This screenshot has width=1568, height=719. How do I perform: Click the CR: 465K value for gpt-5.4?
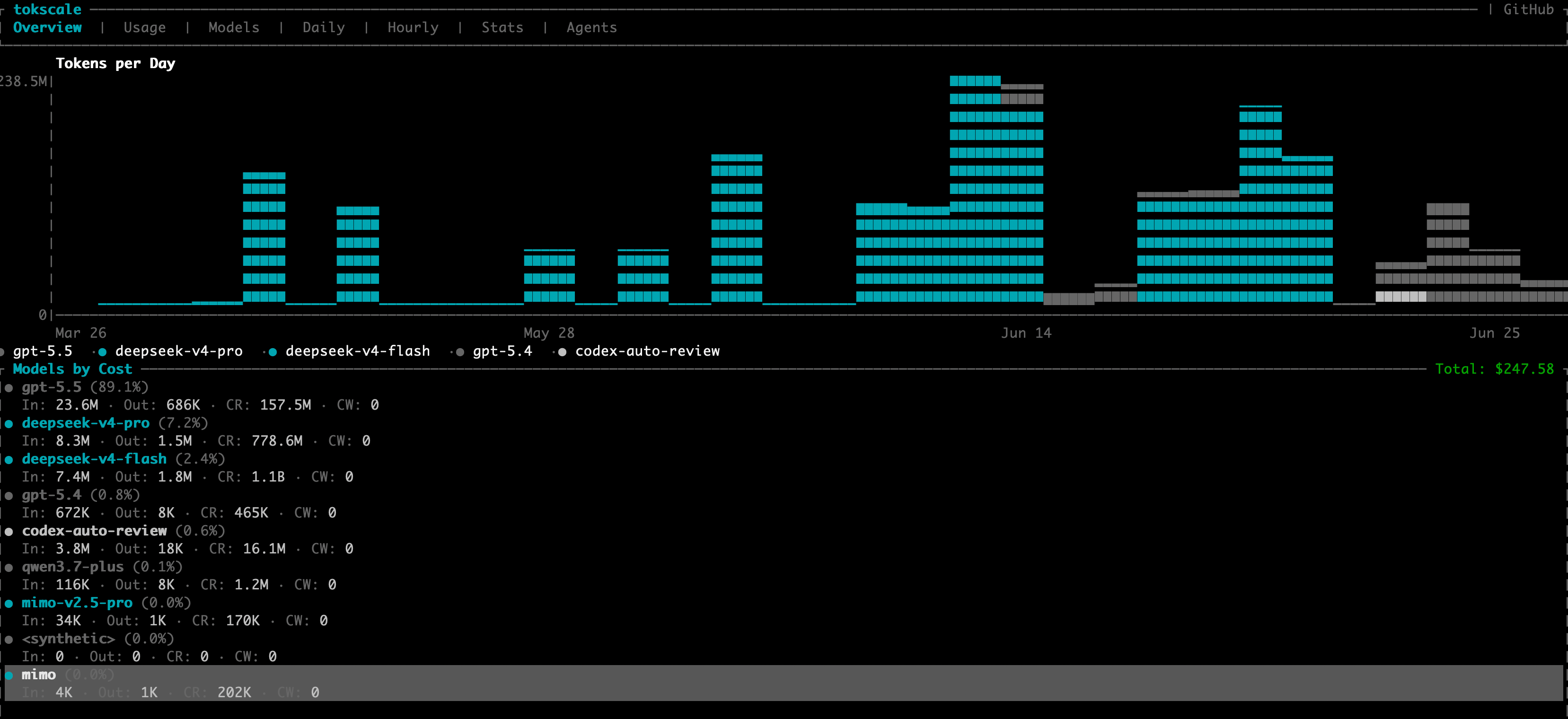tap(234, 513)
